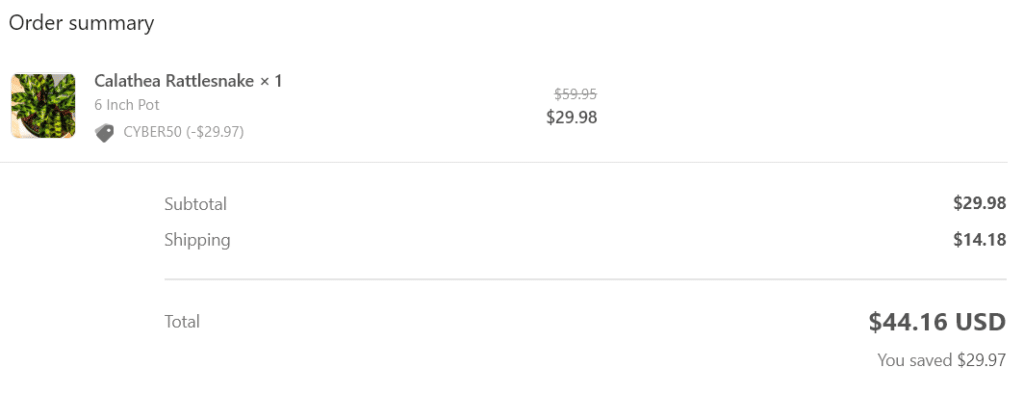Viewport: 1024px width, 394px height.
Task: Click the 6 Inch Pot variant label
Action: pyautogui.click(x=127, y=105)
